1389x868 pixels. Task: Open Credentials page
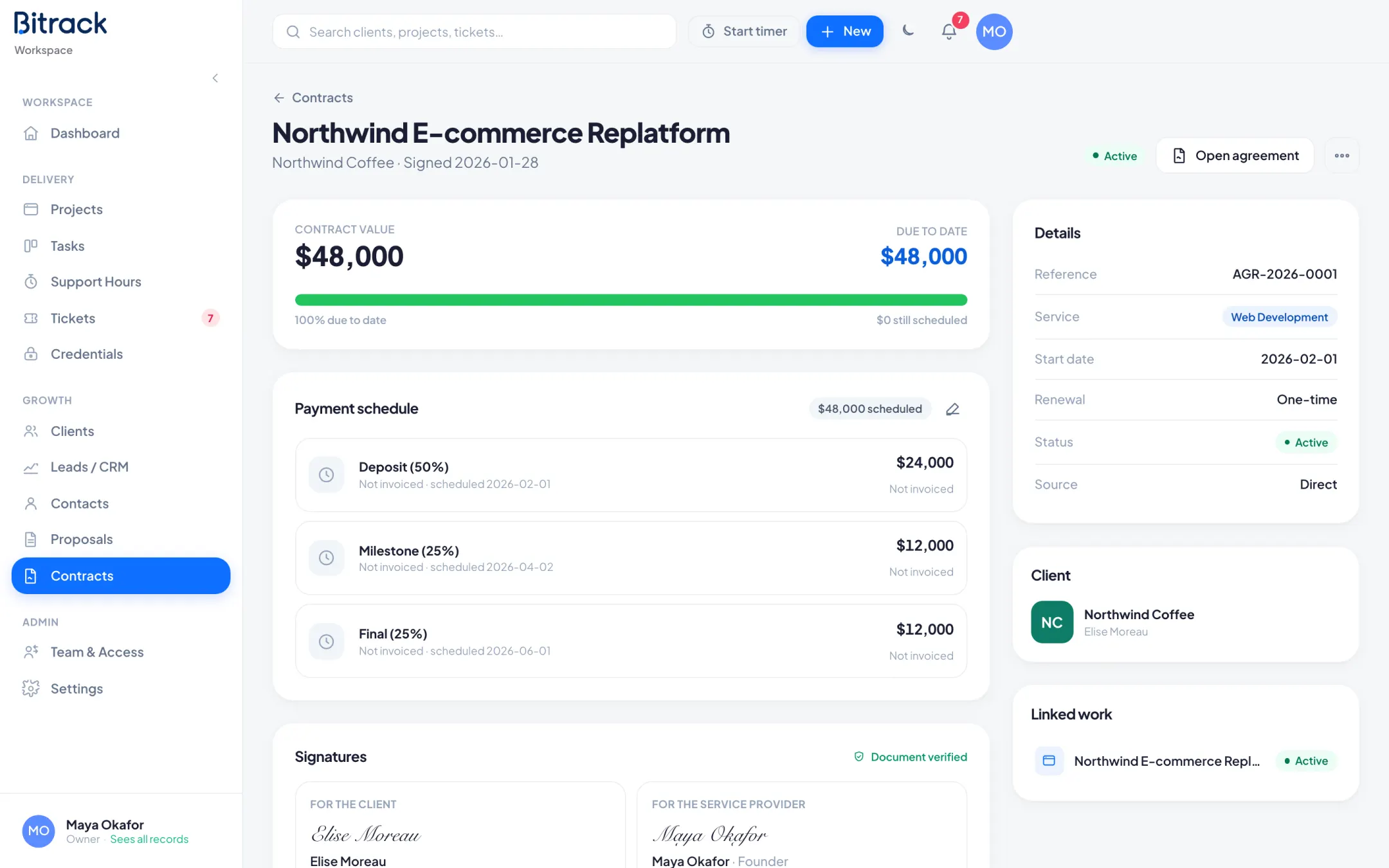click(x=121, y=354)
